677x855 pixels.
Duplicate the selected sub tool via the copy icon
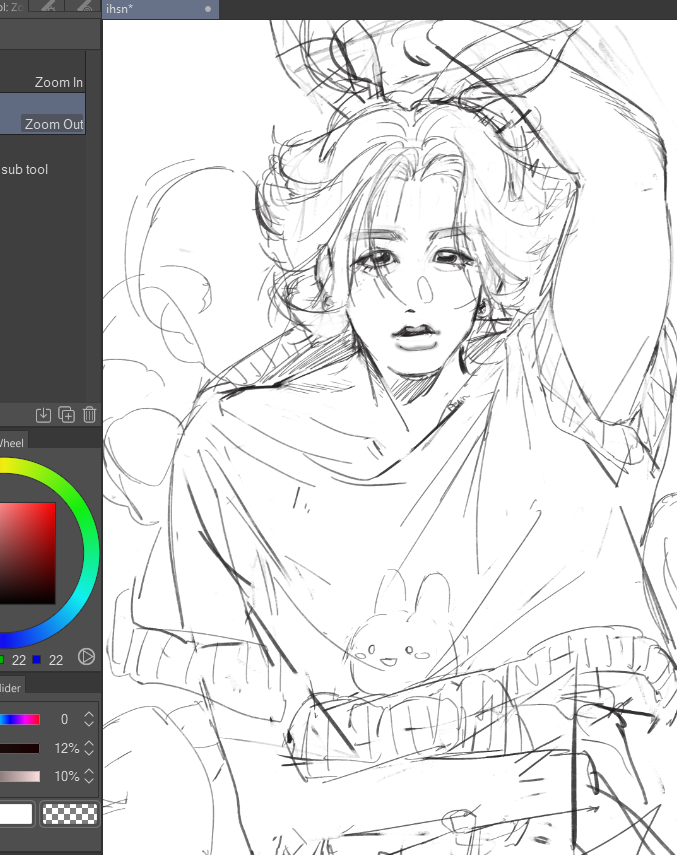(67, 415)
